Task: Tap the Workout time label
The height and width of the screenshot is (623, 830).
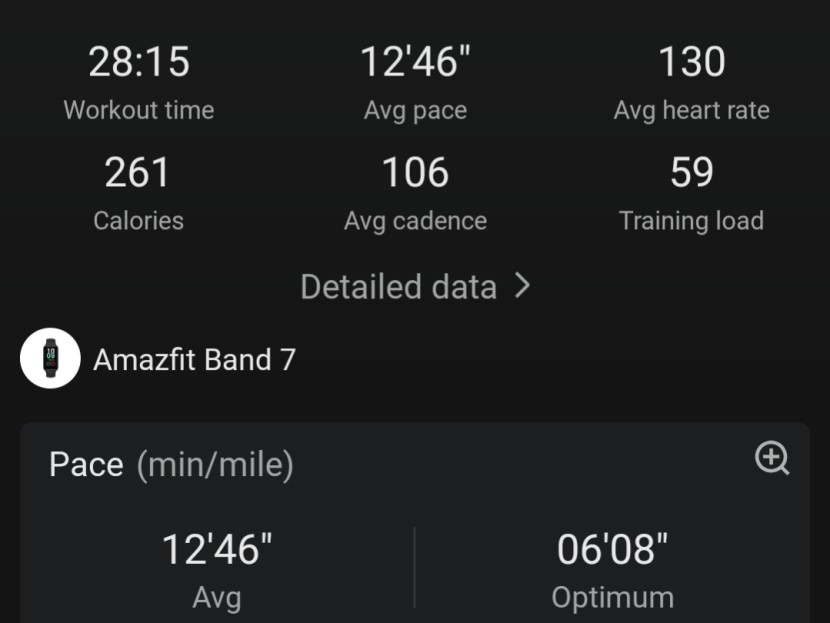Action: [x=139, y=110]
